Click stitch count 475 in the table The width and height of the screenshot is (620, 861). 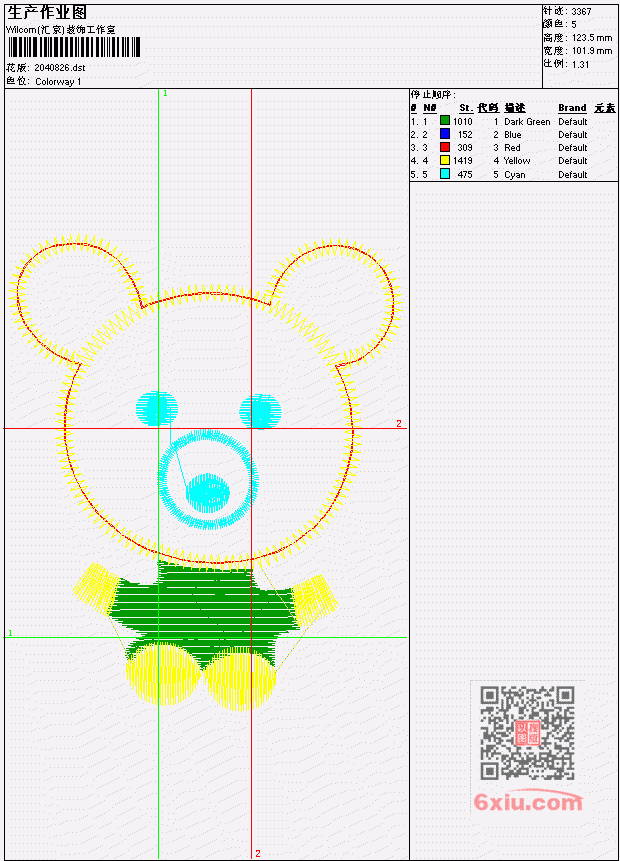[x=465, y=175]
